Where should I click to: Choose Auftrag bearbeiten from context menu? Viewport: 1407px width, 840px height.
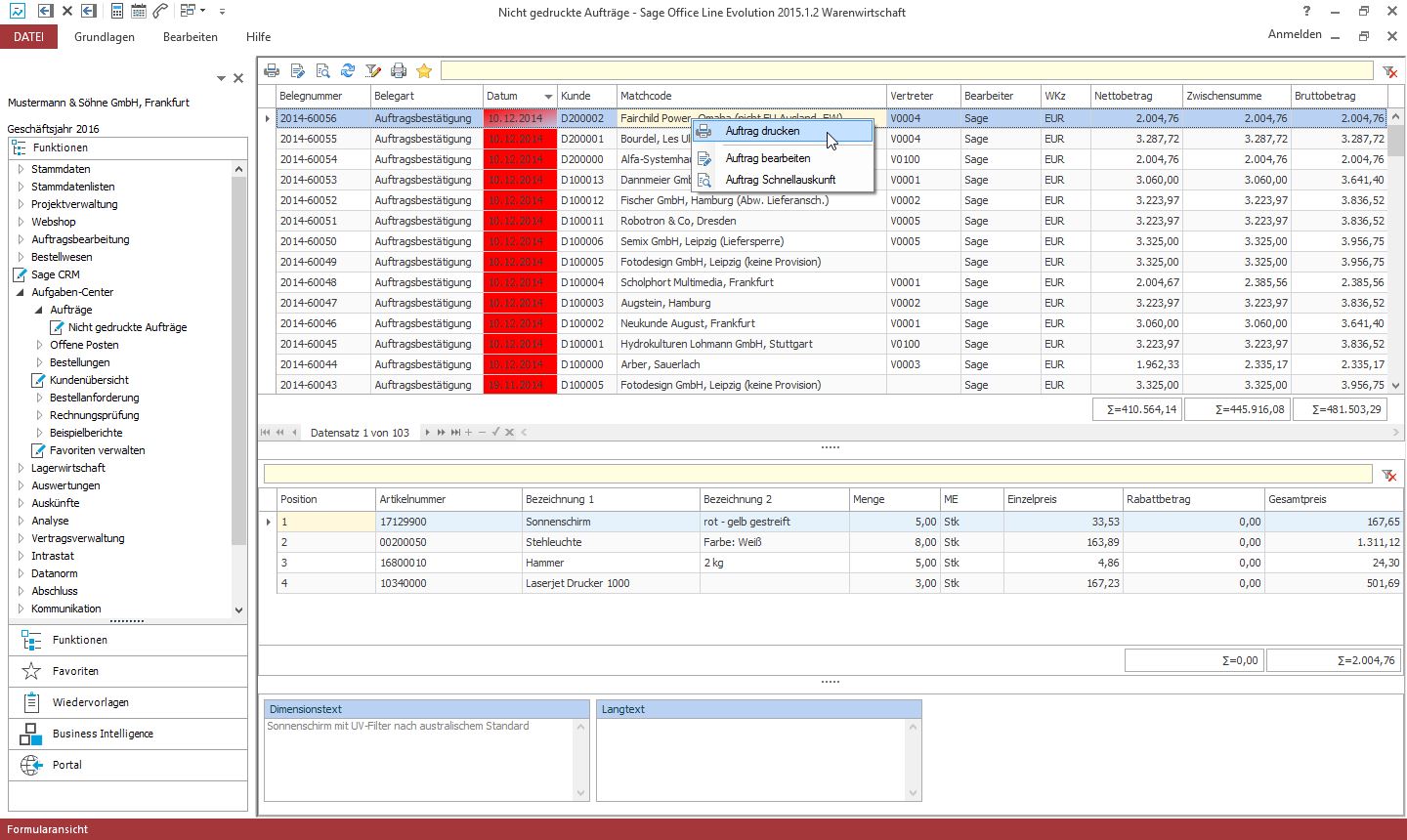click(x=783, y=158)
